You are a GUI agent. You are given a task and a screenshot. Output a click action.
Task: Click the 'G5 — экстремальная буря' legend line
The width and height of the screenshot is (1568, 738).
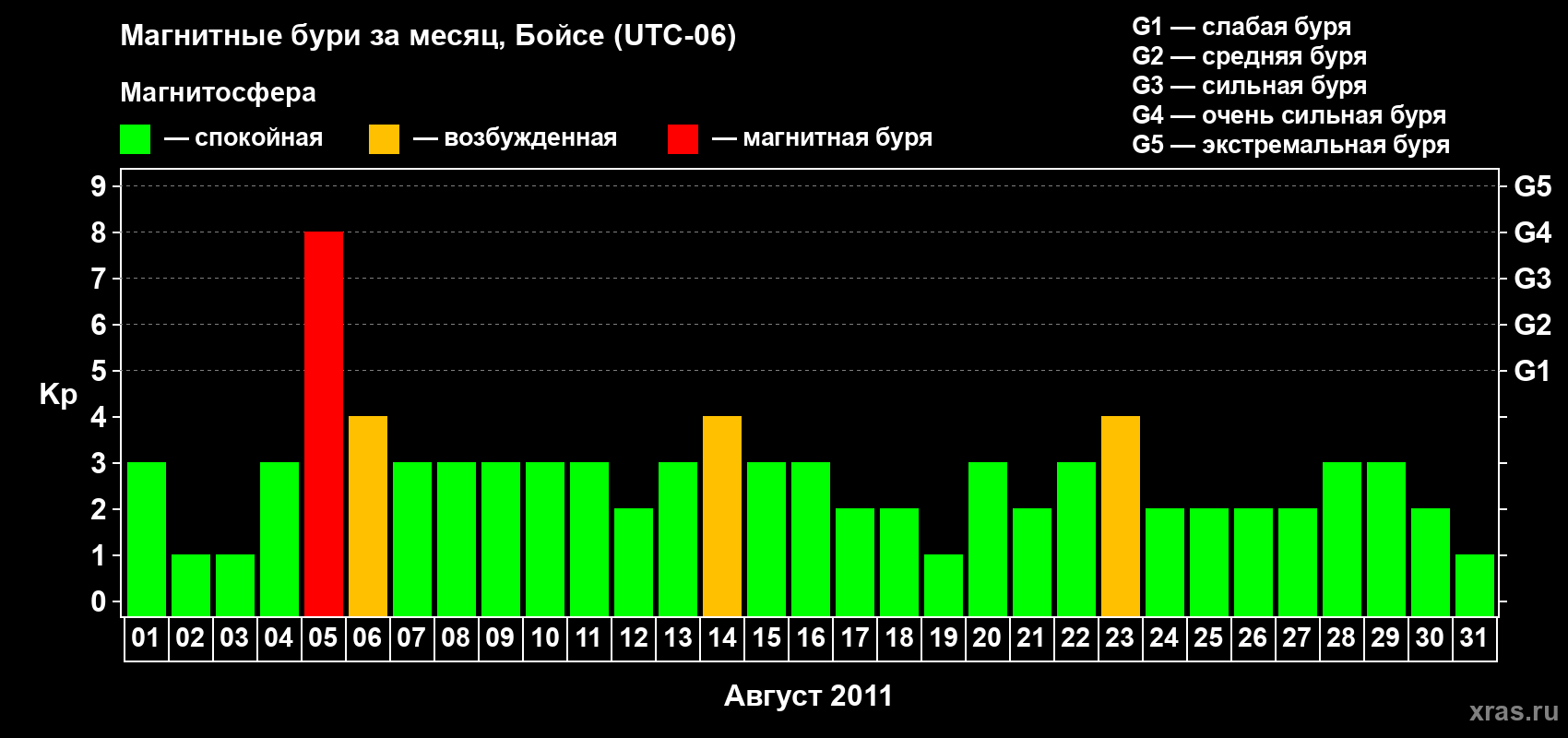coord(1291,145)
